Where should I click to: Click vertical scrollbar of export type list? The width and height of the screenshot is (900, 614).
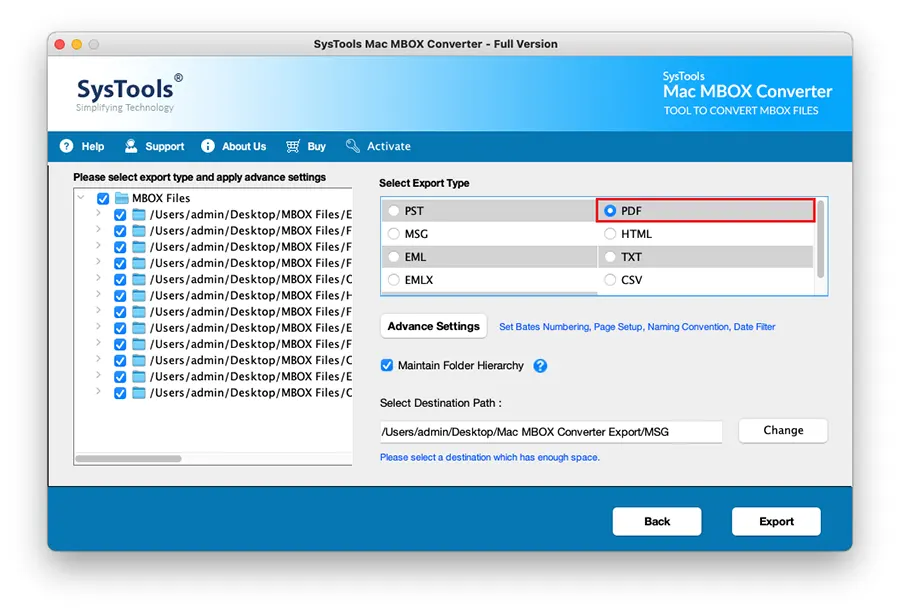pyautogui.click(x=821, y=239)
